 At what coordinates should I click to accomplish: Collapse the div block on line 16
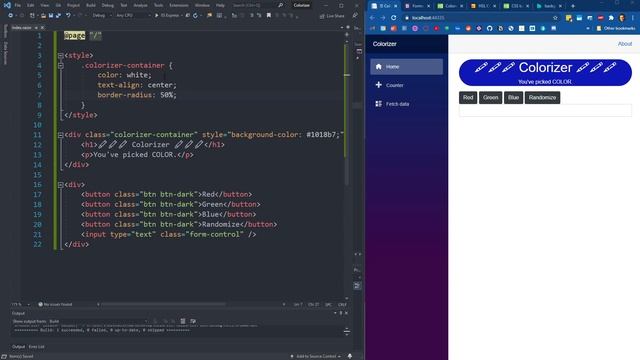pyautogui.click(x=60, y=185)
